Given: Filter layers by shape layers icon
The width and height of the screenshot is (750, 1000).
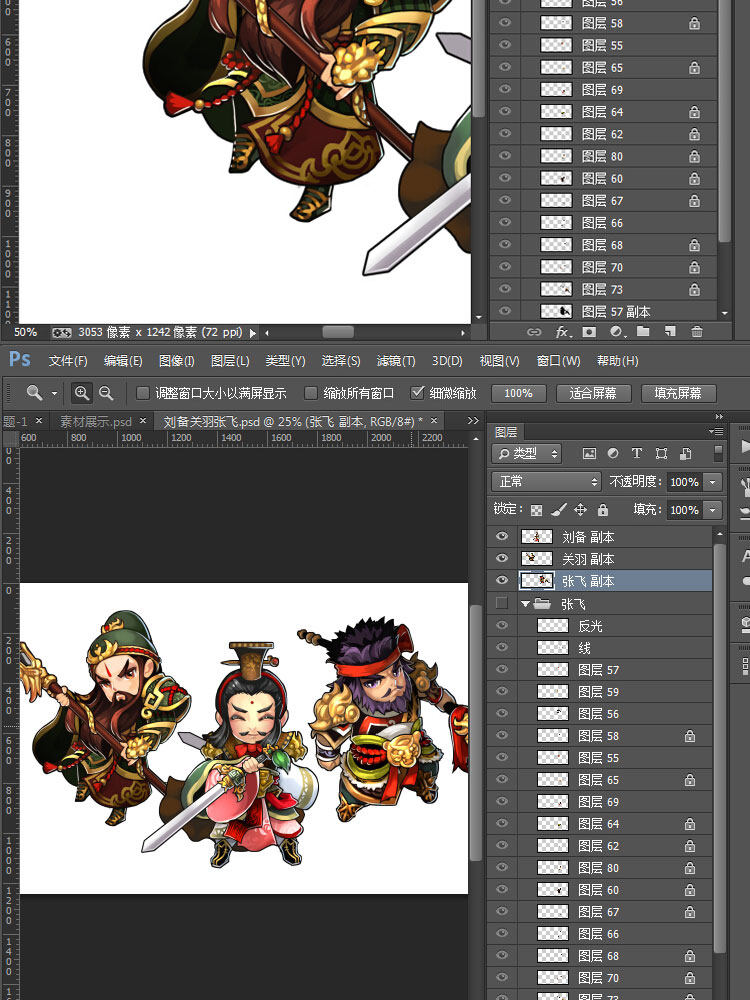Looking at the screenshot, I should point(661,453).
